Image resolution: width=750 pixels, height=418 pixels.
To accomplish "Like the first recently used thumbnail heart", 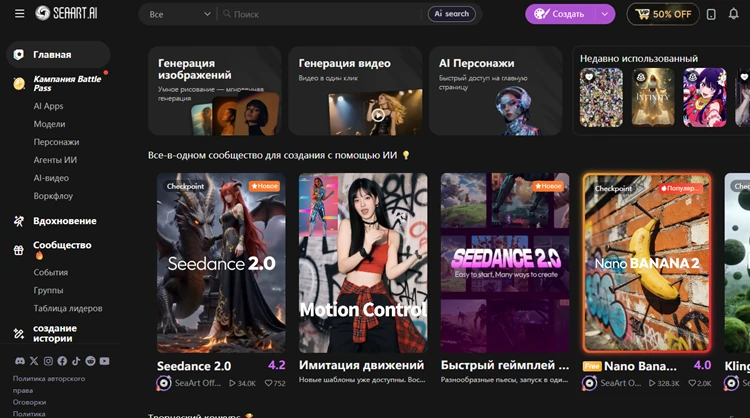I will pos(589,77).
